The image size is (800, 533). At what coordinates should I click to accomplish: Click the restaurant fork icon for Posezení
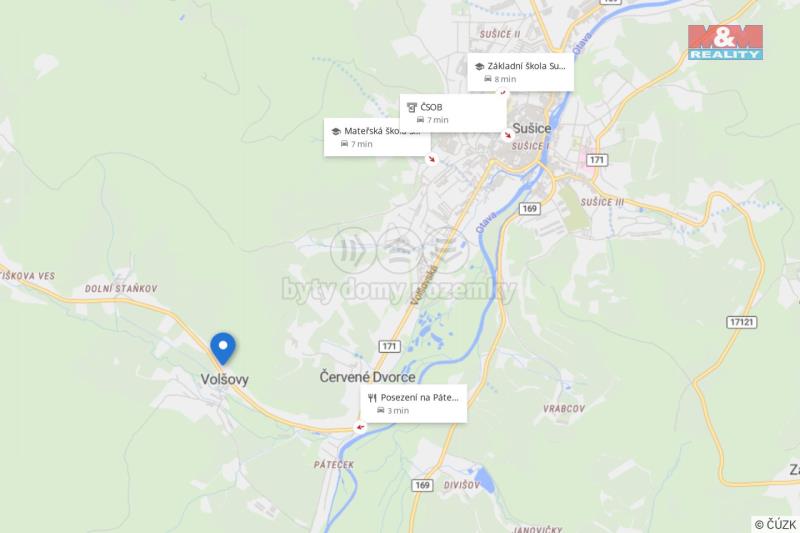[372, 398]
